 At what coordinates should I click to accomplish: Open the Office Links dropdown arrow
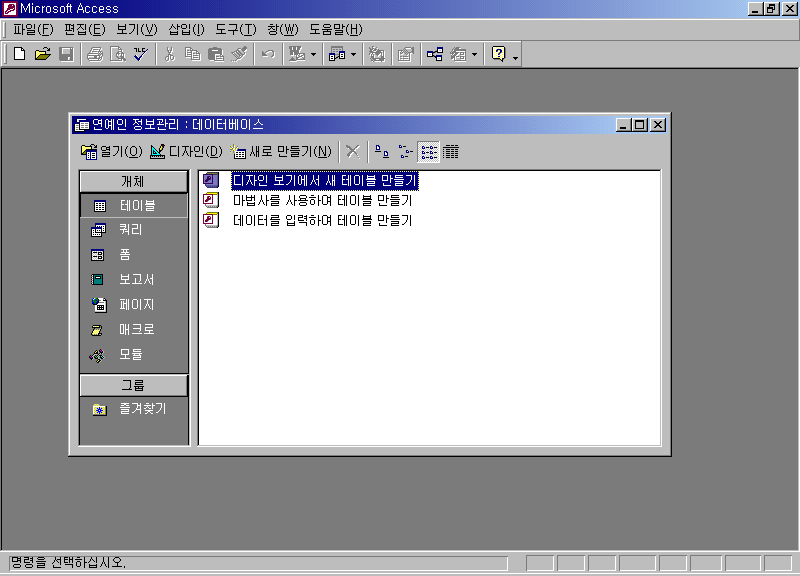[313, 55]
